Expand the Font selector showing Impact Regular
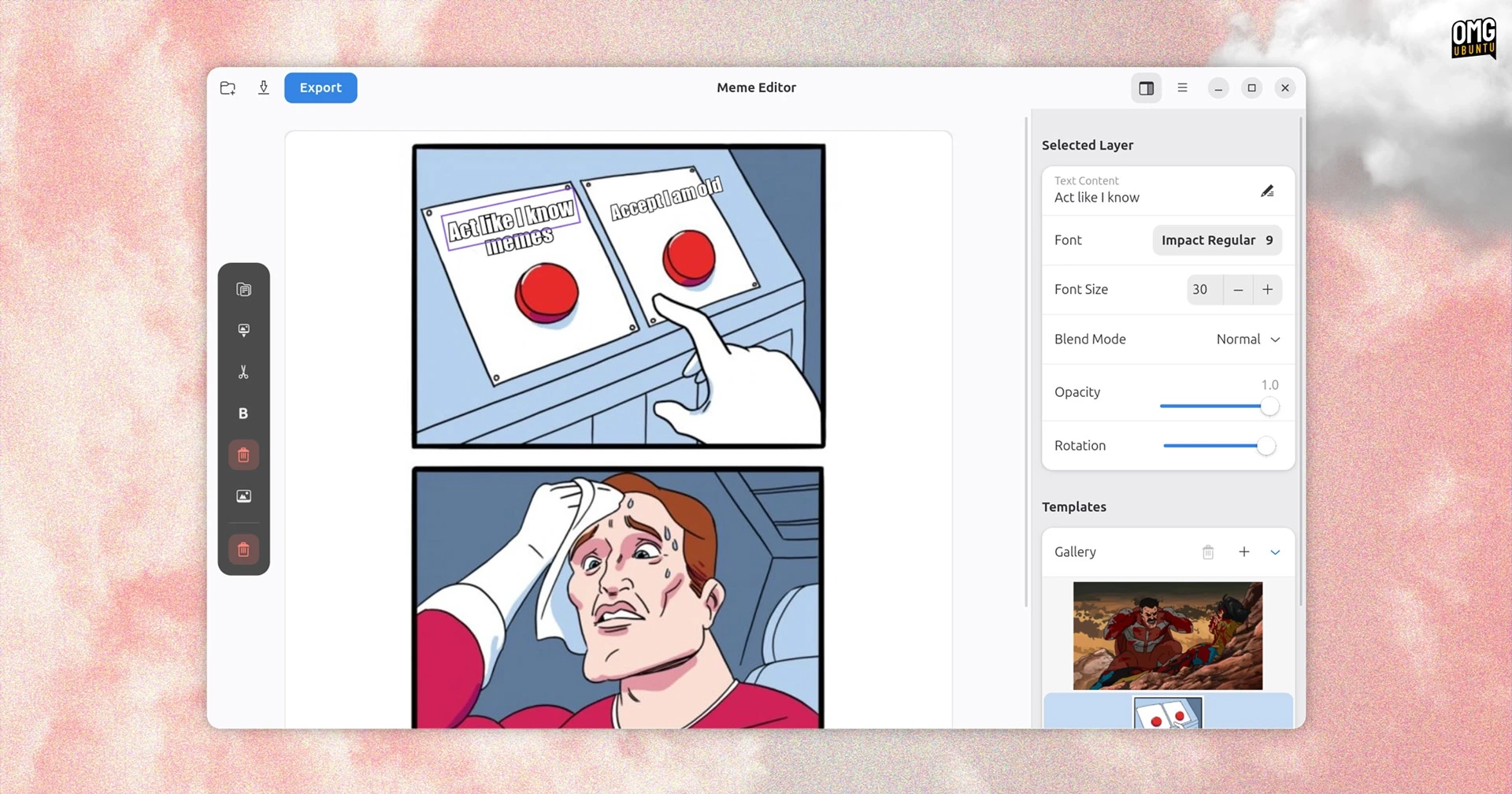 1216,240
